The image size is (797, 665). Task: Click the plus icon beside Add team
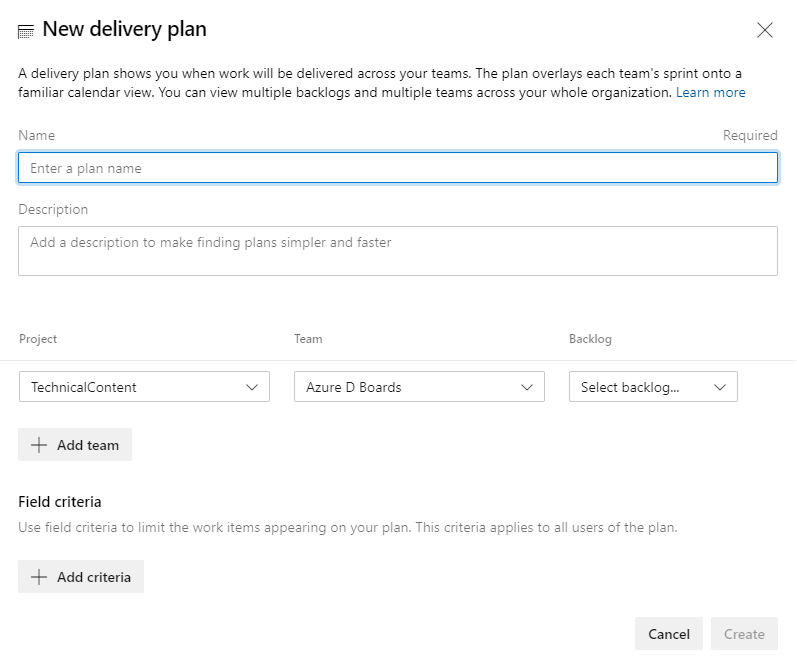(x=39, y=445)
